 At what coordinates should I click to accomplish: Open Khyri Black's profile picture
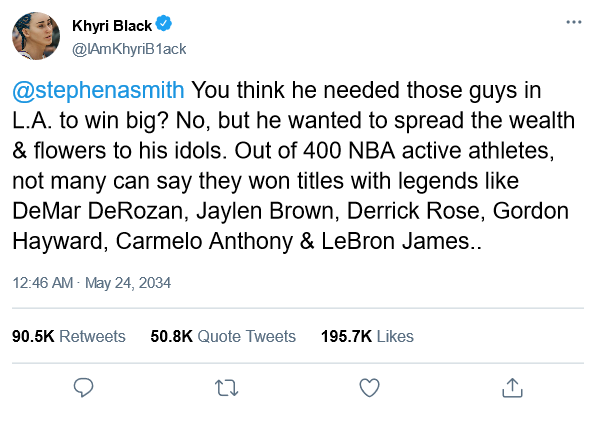click(x=36, y=36)
